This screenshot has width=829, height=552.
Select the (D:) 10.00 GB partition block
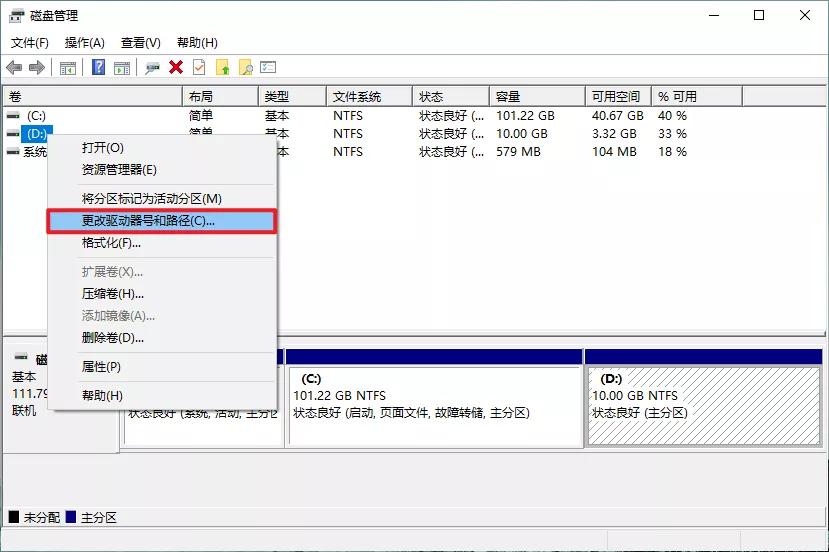coord(702,405)
